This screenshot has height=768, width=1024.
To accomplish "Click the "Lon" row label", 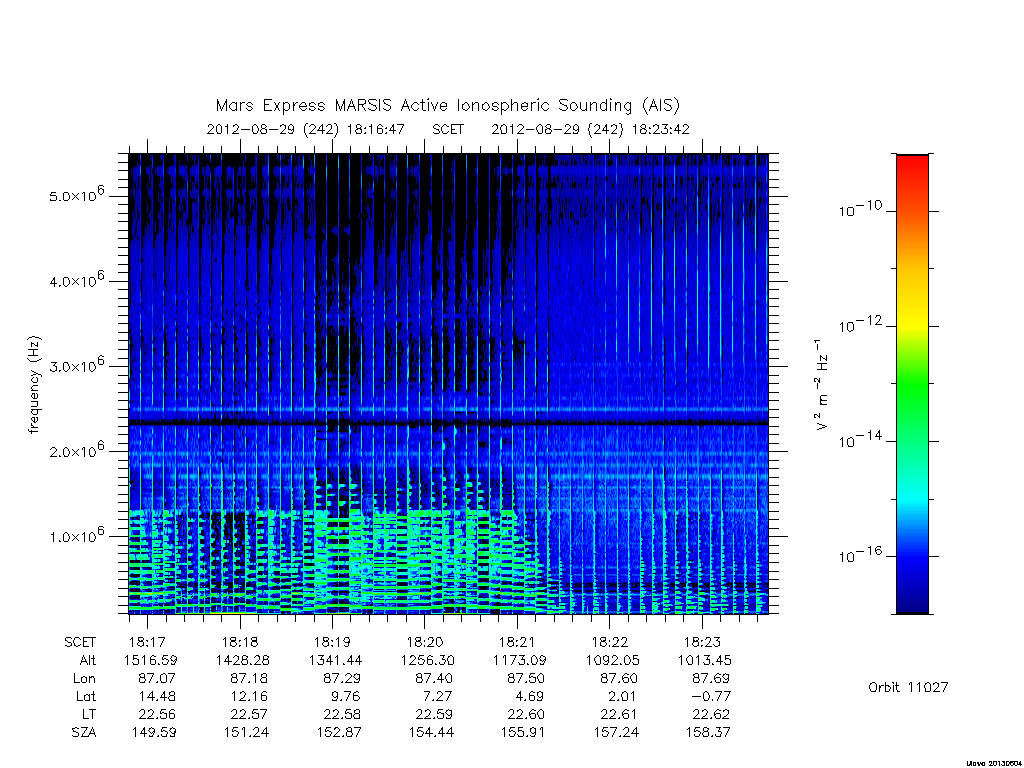I will [x=84, y=679].
